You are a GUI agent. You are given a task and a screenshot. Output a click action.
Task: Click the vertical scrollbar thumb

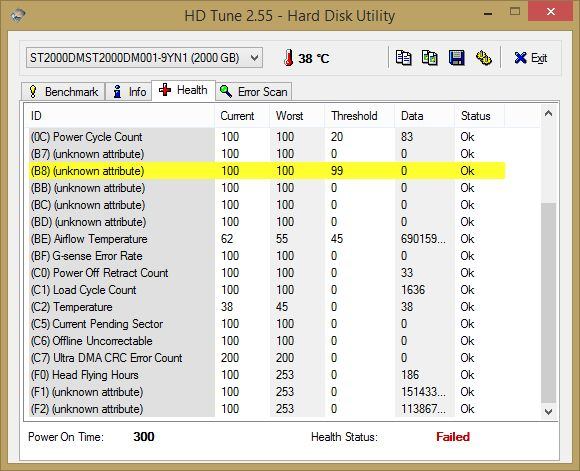click(x=549, y=303)
